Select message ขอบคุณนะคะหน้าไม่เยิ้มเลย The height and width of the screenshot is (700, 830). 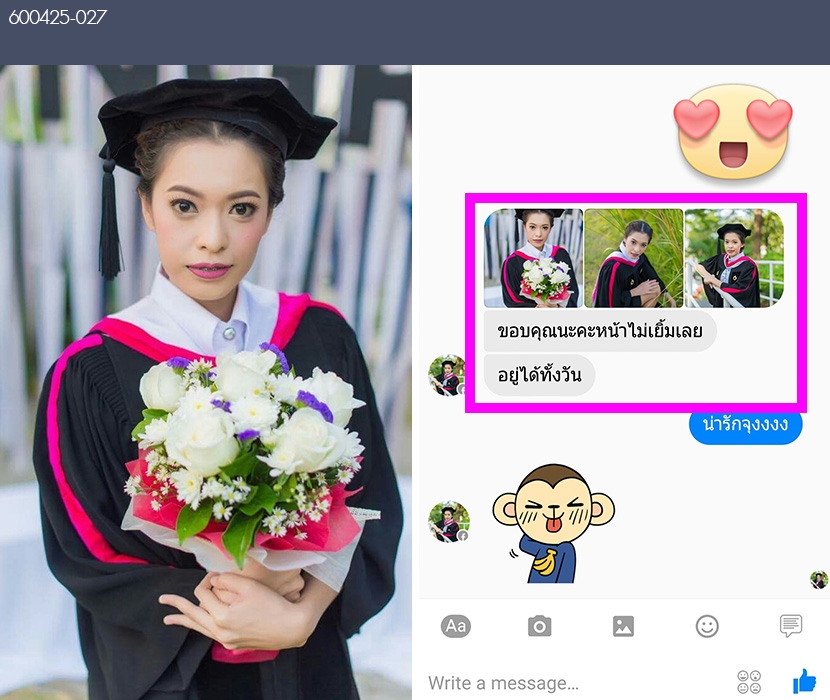coord(600,331)
